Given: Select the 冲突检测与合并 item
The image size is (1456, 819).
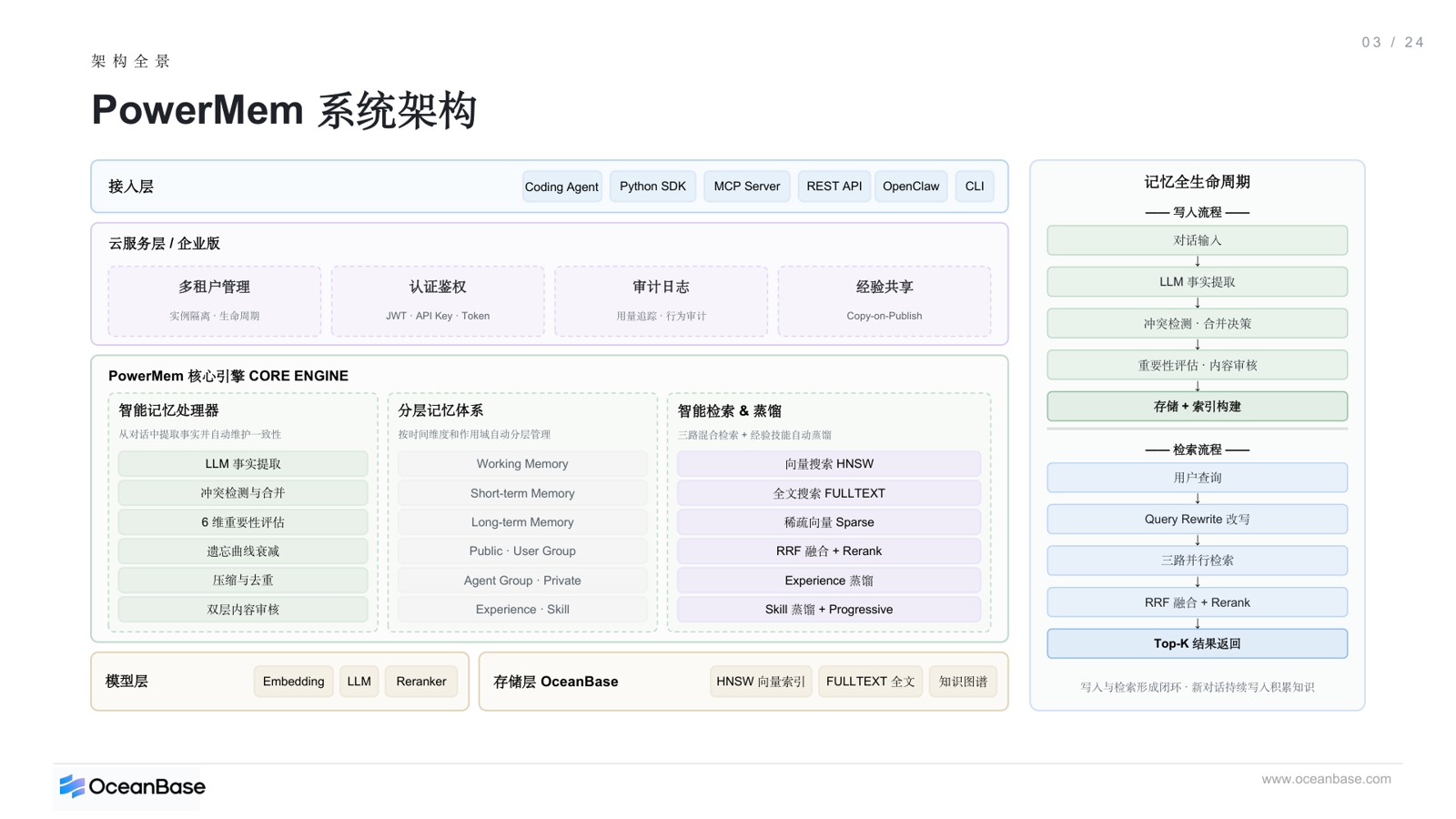Looking at the screenshot, I should 243,493.
